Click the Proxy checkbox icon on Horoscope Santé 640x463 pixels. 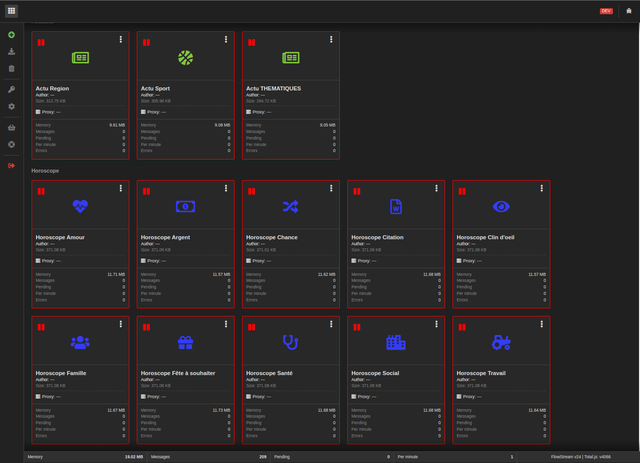[249, 396]
